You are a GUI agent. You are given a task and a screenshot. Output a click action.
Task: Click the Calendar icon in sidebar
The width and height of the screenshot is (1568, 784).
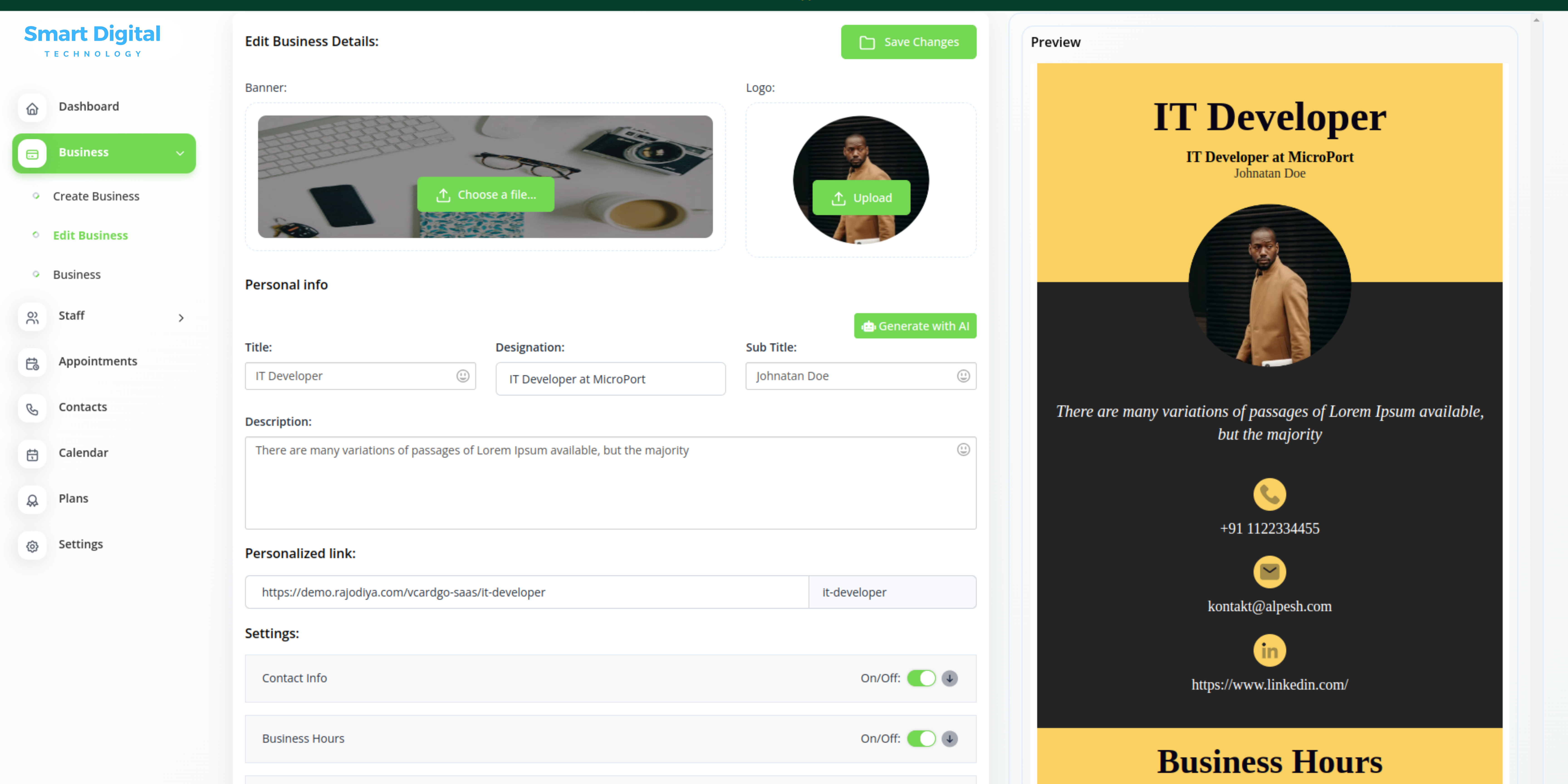pyautogui.click(x=32, y=455)
